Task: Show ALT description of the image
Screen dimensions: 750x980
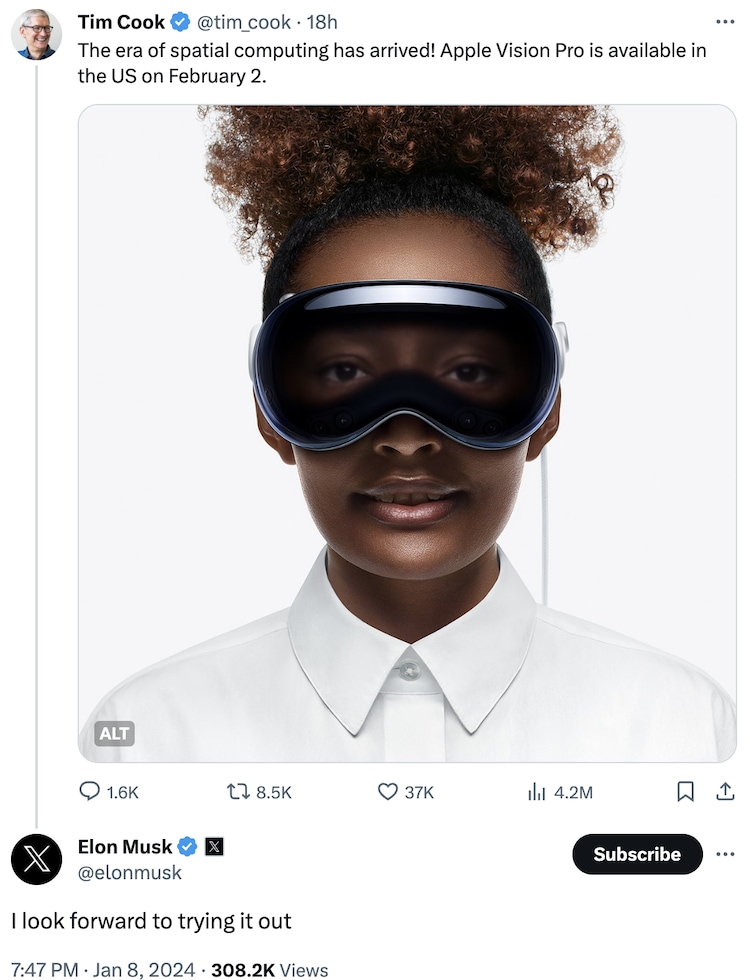Action: [x=115, y=733]
